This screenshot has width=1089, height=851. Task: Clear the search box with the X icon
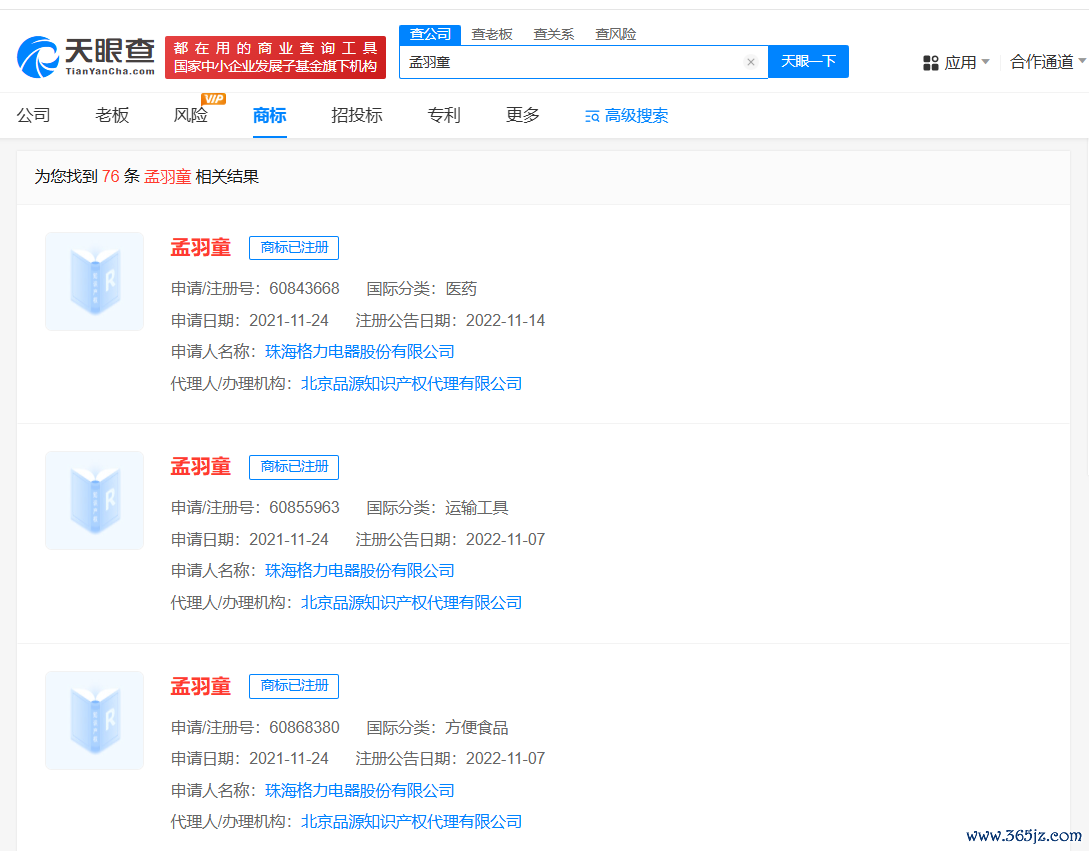[751, 62]
